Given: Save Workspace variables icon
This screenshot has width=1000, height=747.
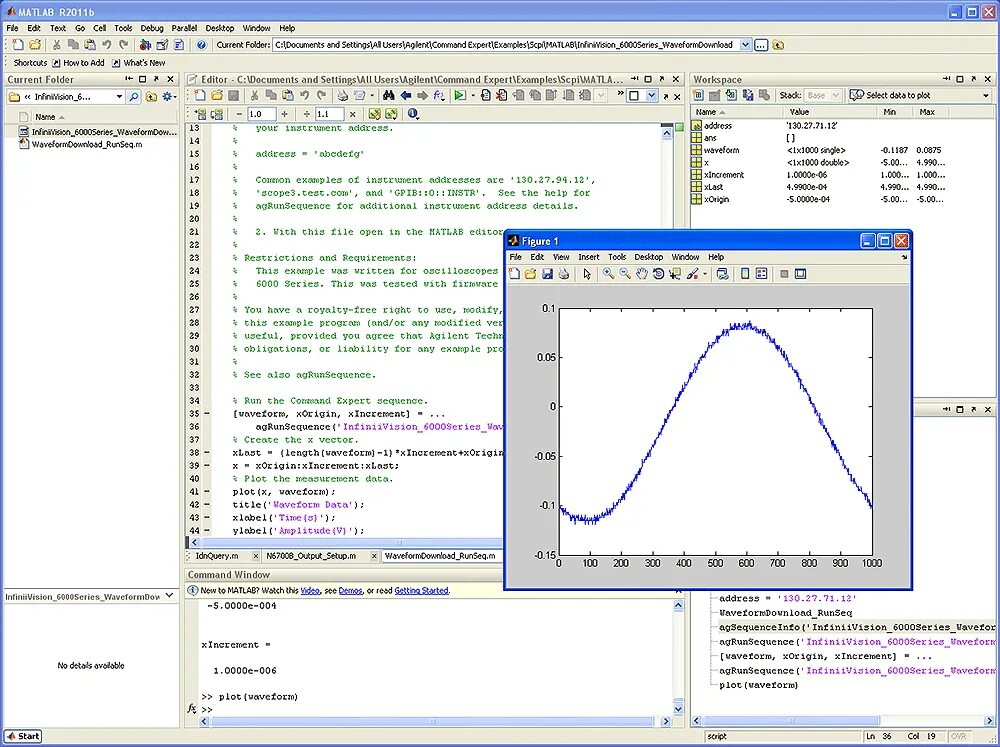Looking at the screenshot, I should click(x=747, y=95).
